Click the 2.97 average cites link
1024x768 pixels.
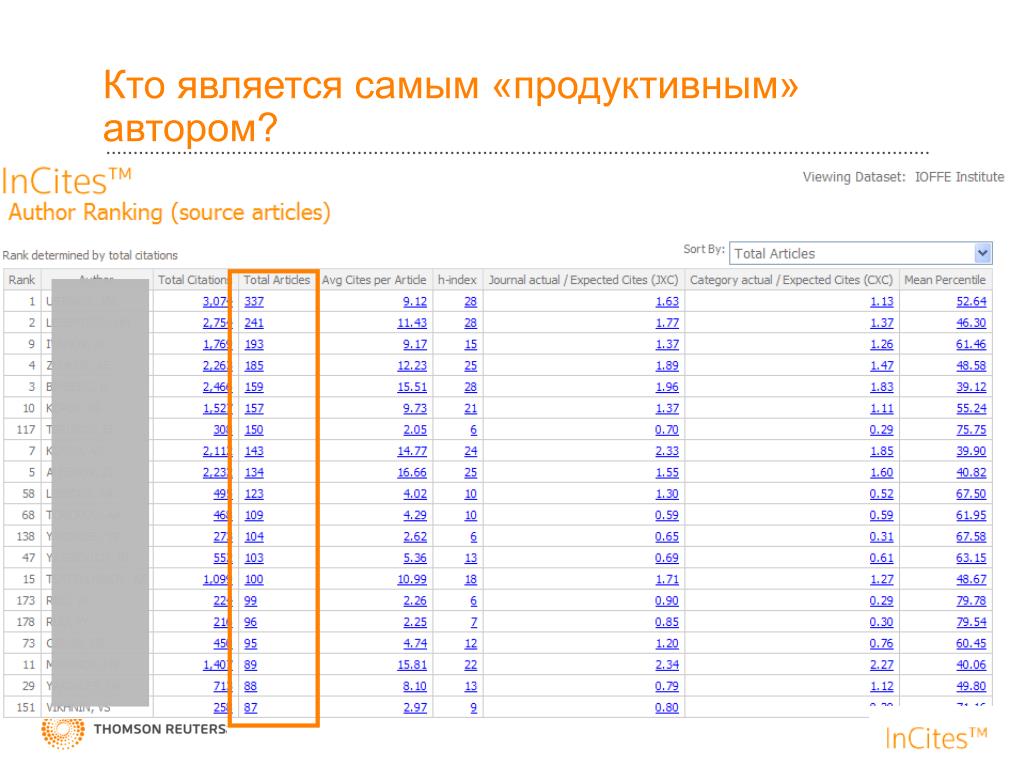coord(415,708)
